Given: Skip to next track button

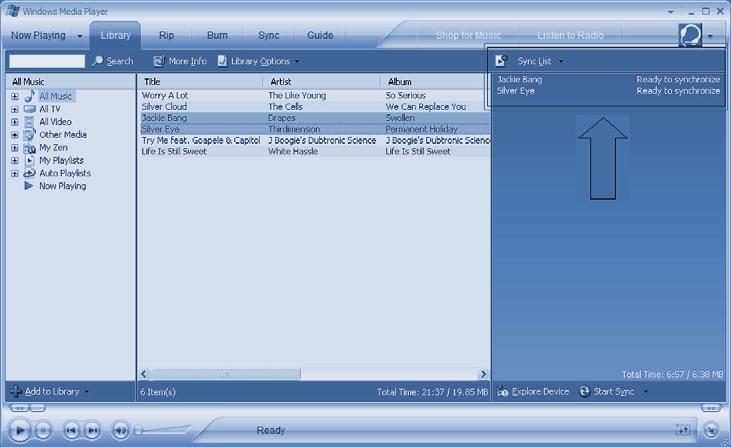Looking at the screenshot, I should point(92,430).
